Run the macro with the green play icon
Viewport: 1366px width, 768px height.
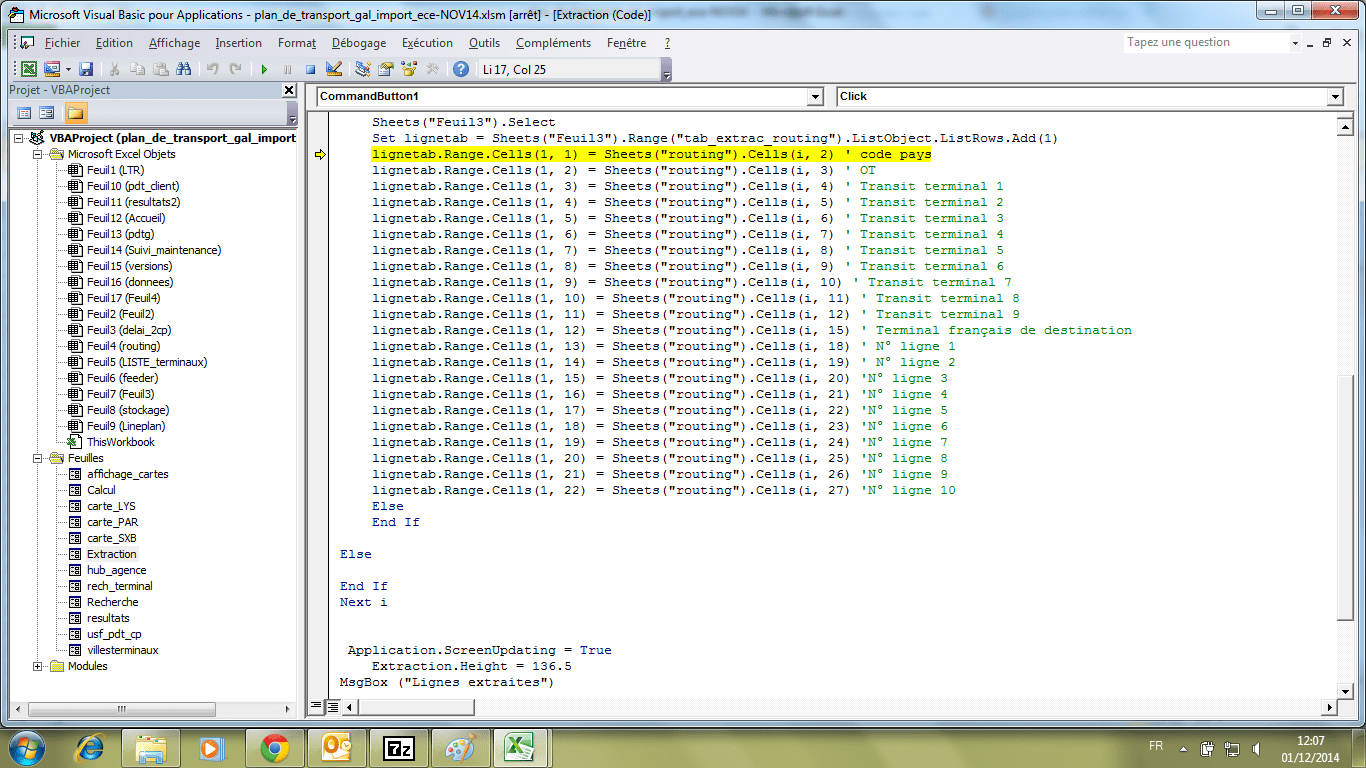pos(264,69)
